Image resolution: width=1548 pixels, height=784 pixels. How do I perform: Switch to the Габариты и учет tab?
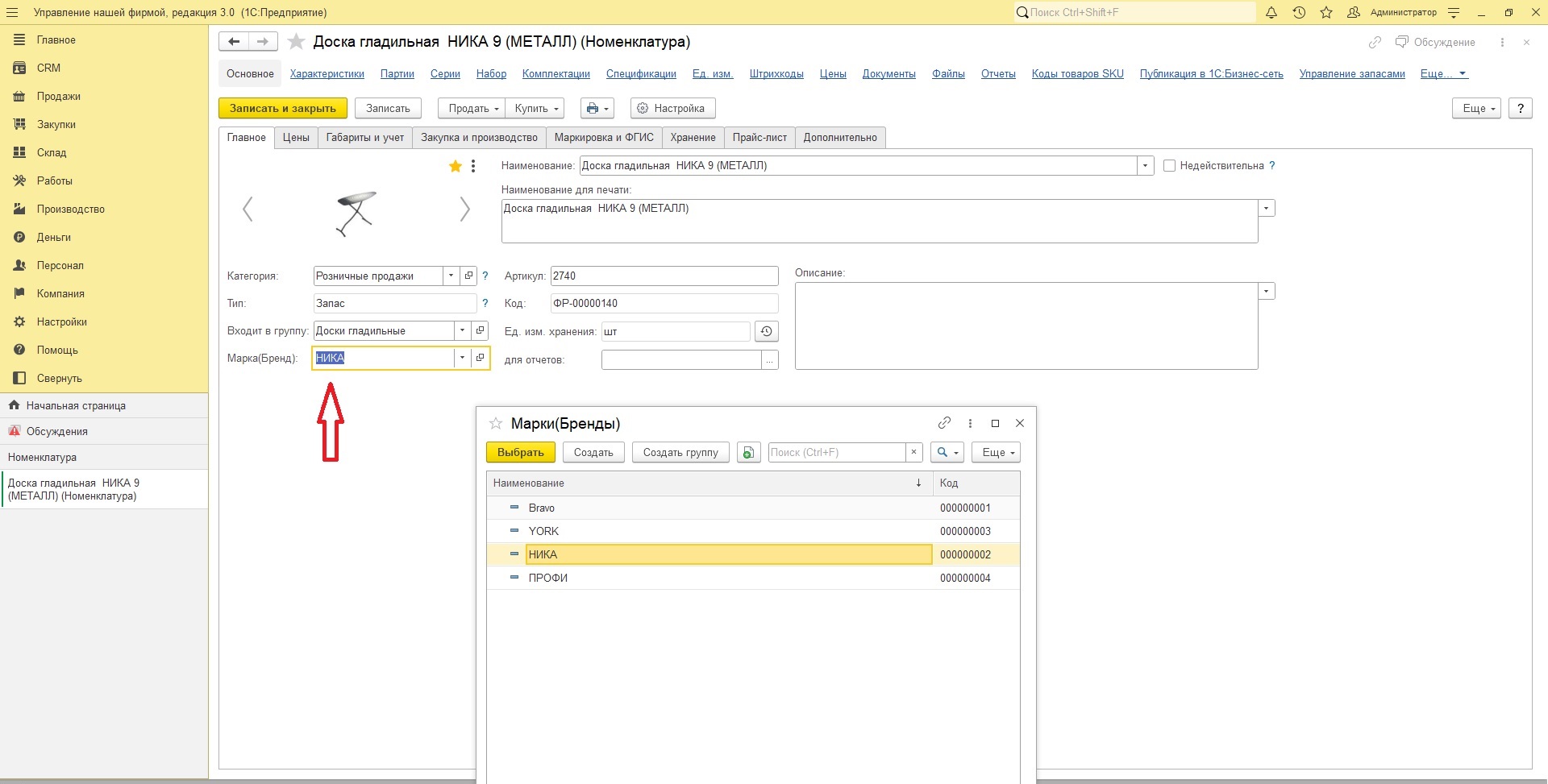pos(364,138)
